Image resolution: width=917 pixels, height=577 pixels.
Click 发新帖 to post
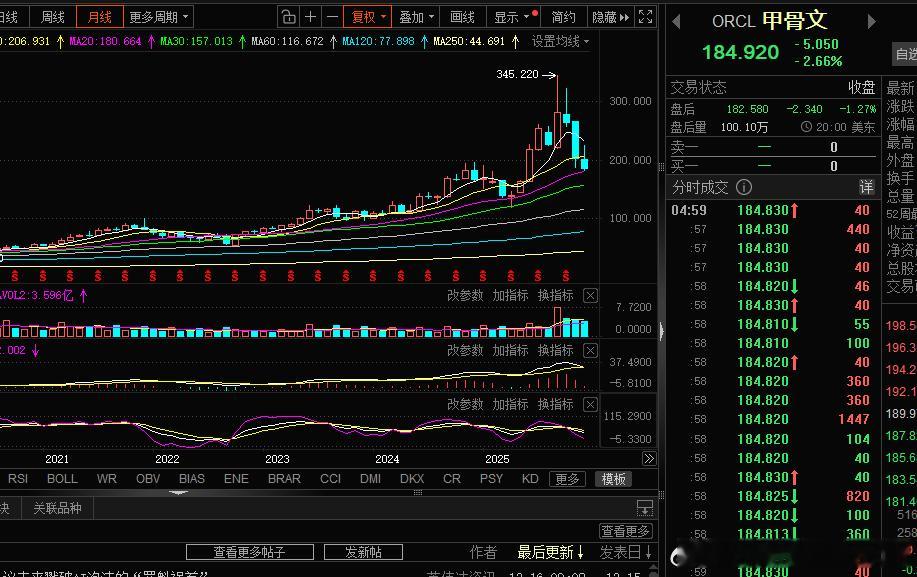363,552
